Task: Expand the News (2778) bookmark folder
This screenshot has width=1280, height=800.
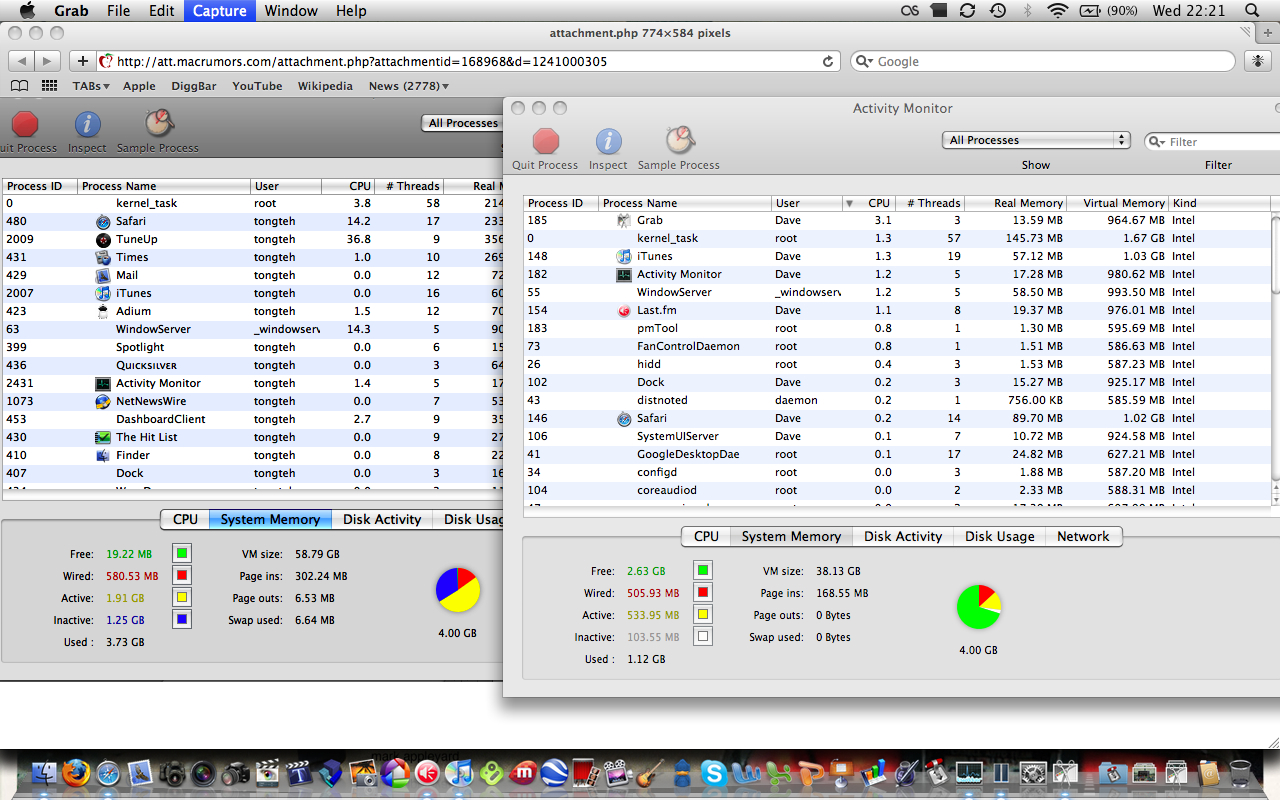Action: (409, 86)
